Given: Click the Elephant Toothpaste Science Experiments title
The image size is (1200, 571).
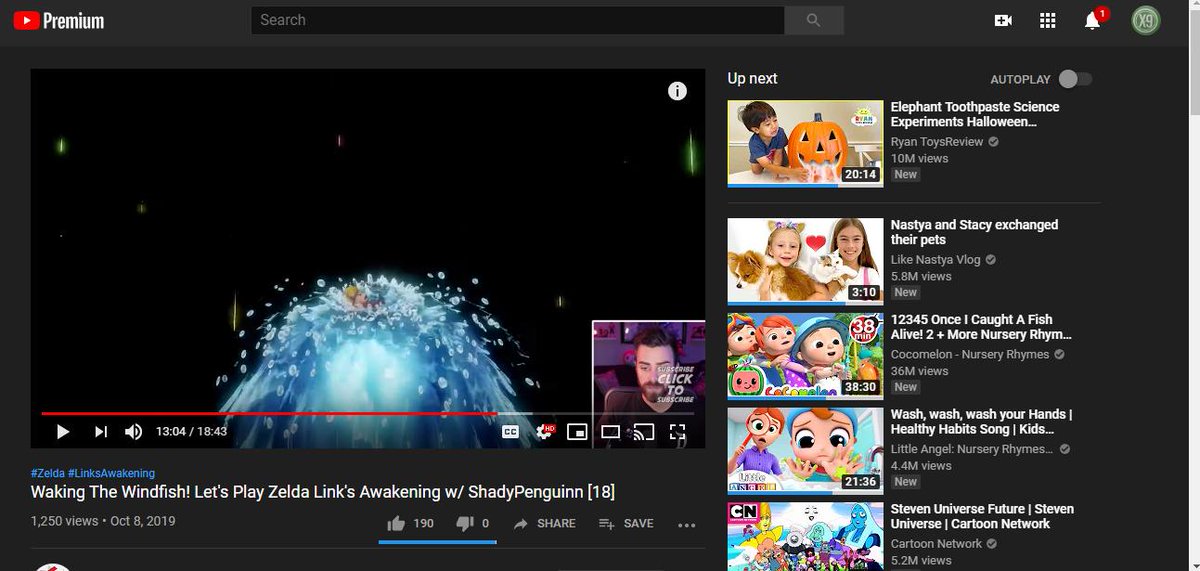Looking at the screenshot, I should (x=975, y=114).
